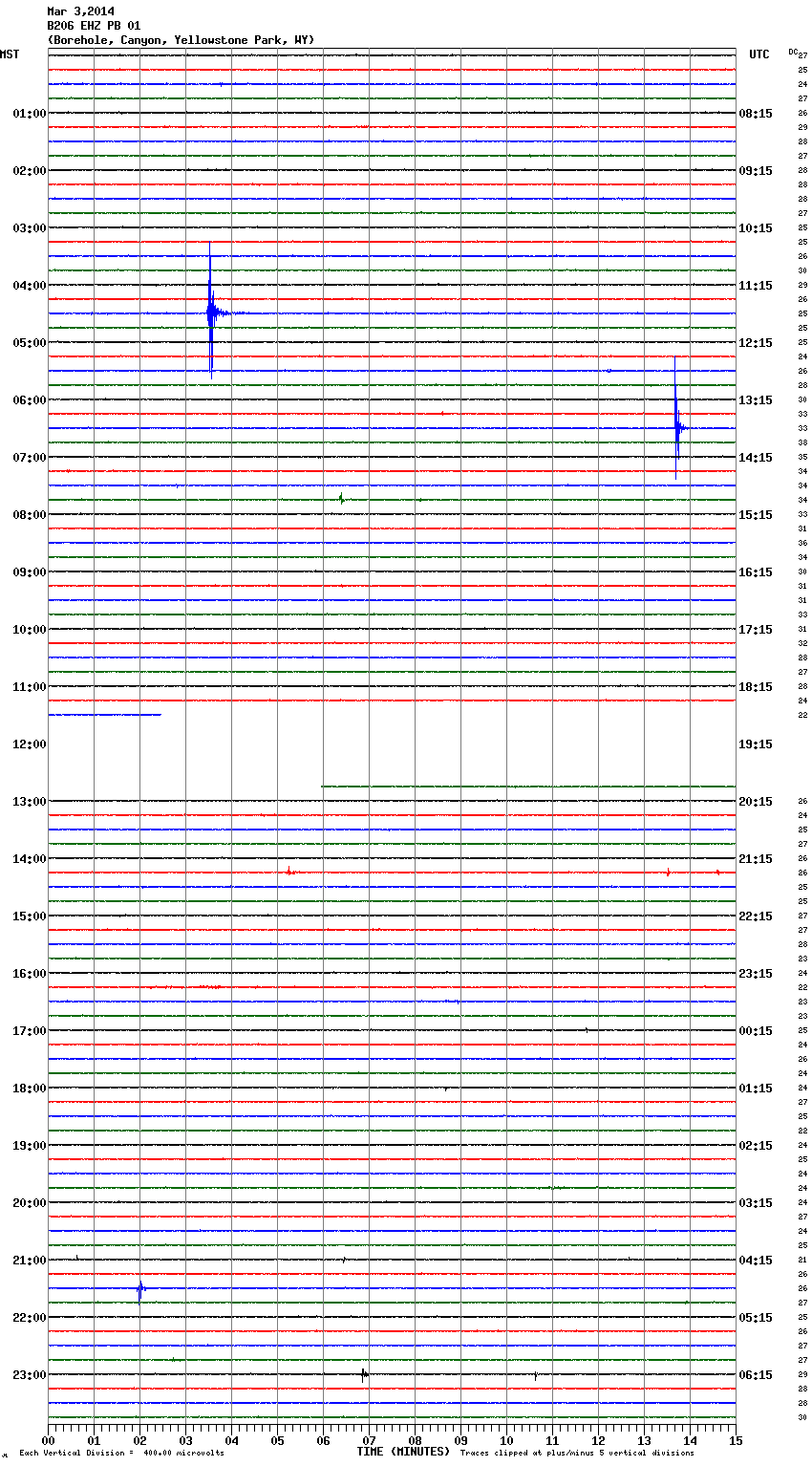Viewport: 812px width, 1466px height.
Task: Click the start of the green trace after the gap
Action: pyautogui.click(x=323, y=786)
